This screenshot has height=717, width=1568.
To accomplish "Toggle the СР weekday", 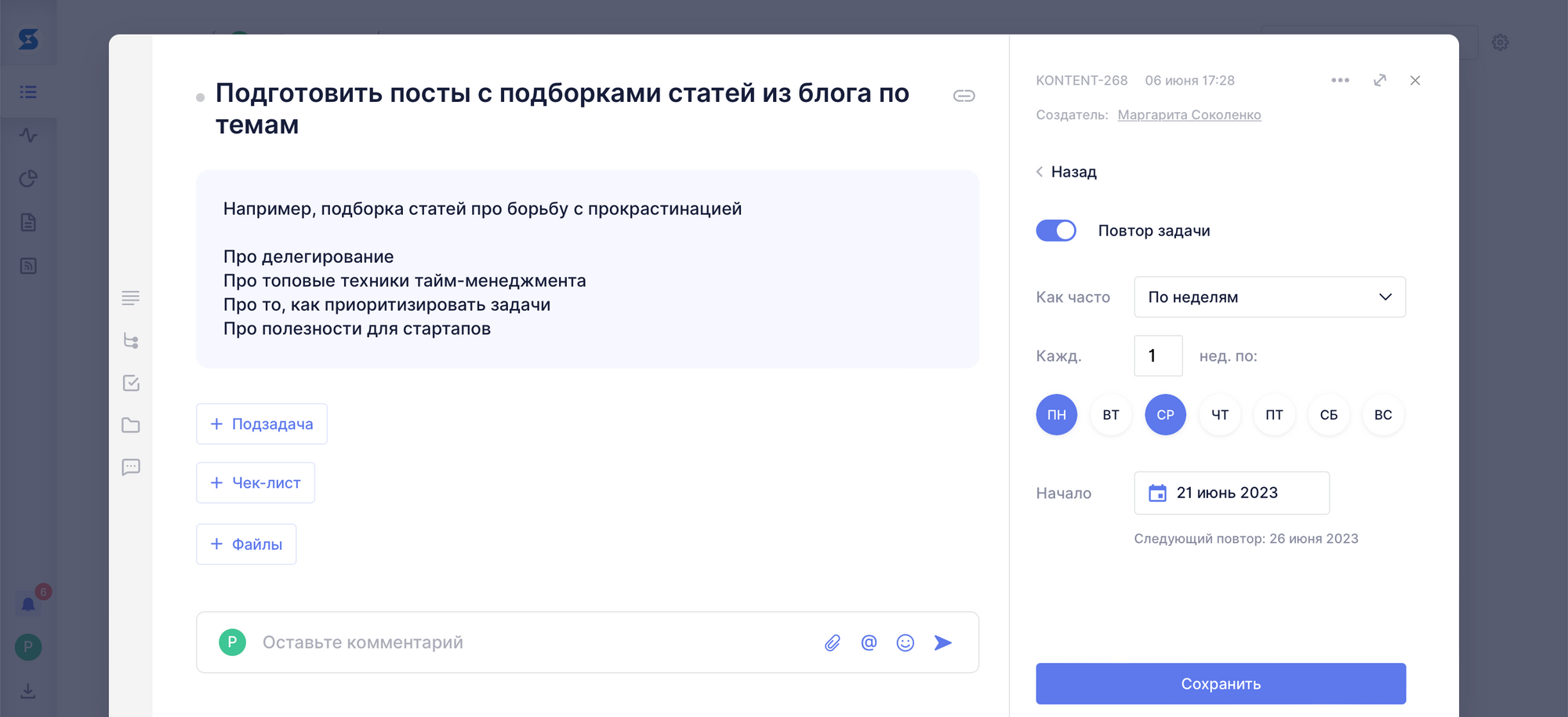I will [x=1165, y=414].
